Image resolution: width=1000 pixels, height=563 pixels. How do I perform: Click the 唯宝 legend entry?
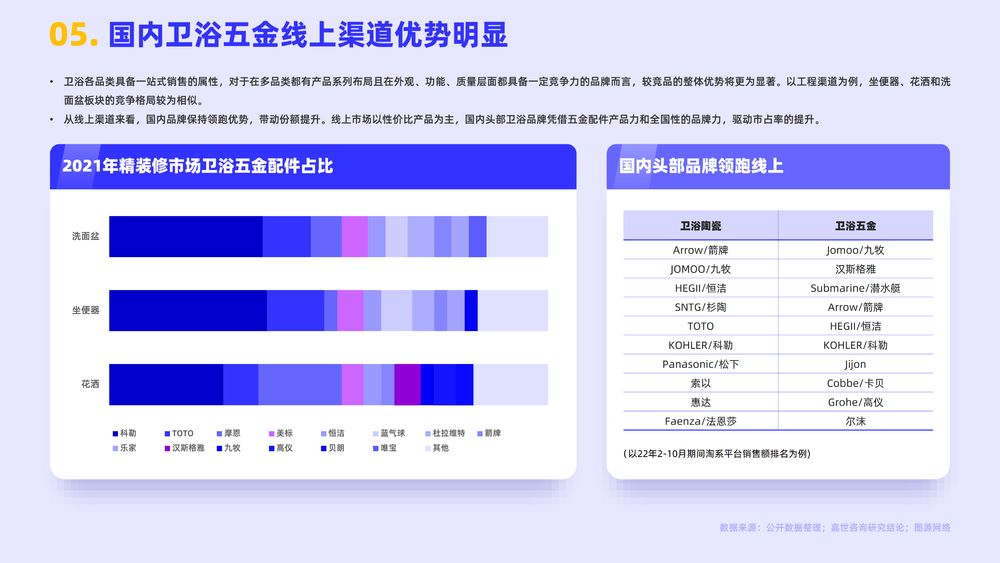tap(385, 448)
